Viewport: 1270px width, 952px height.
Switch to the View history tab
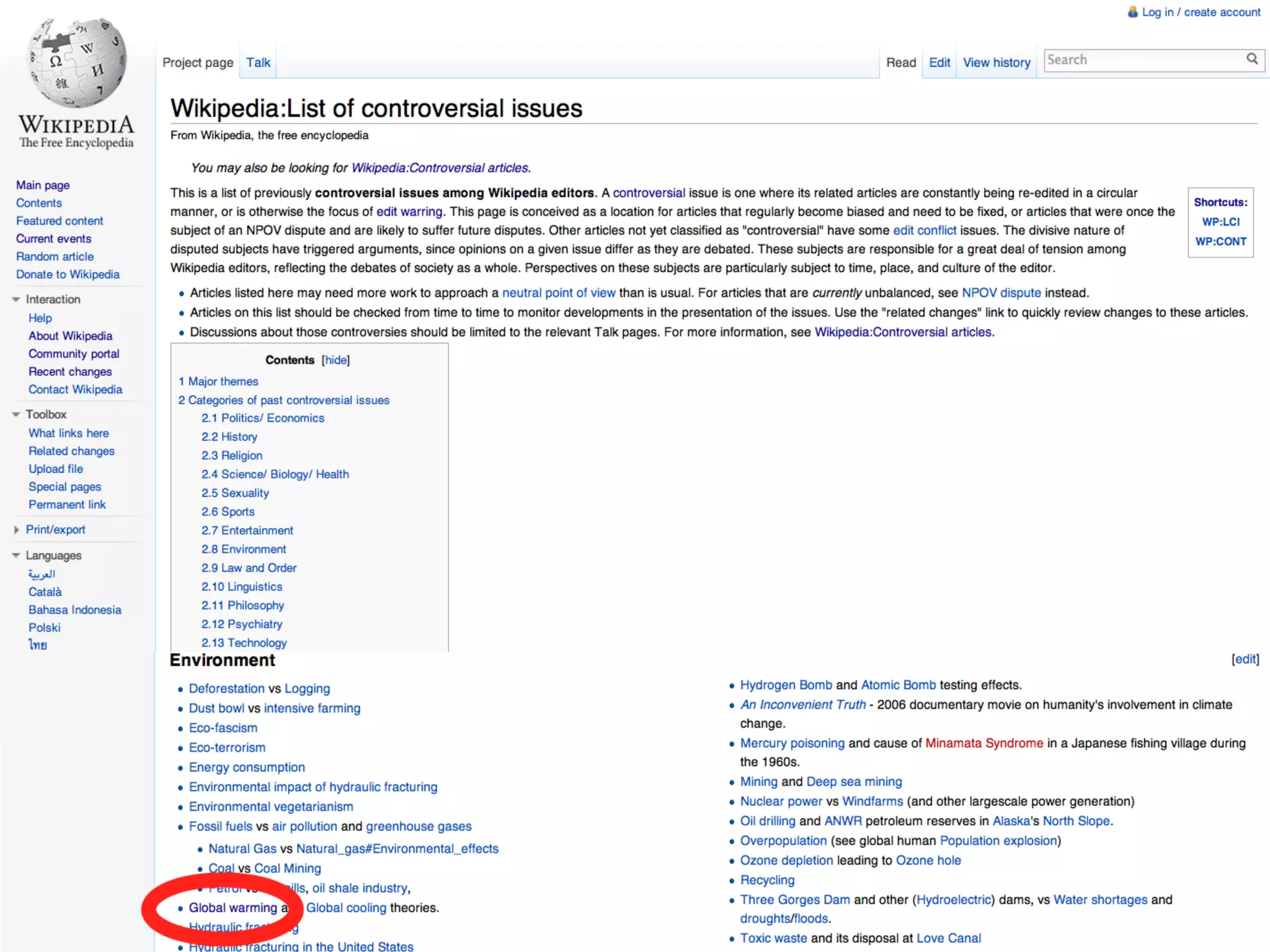[996, 63]
